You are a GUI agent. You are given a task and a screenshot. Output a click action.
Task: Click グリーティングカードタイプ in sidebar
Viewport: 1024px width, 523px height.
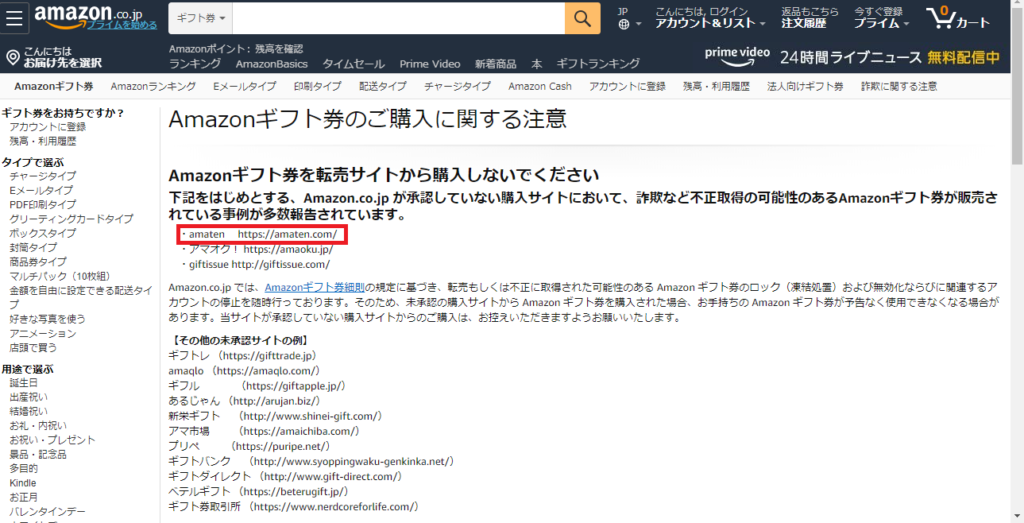(71, 219)
